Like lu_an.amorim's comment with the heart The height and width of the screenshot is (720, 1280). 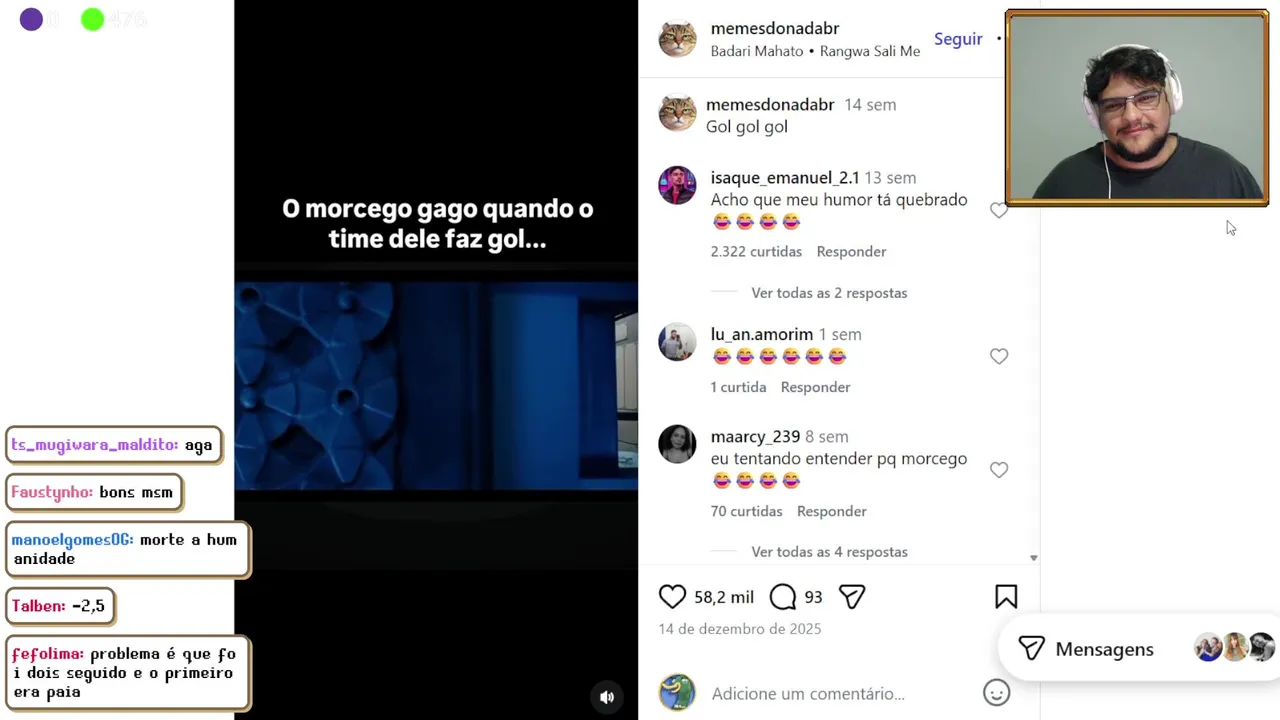pos(999,356)
